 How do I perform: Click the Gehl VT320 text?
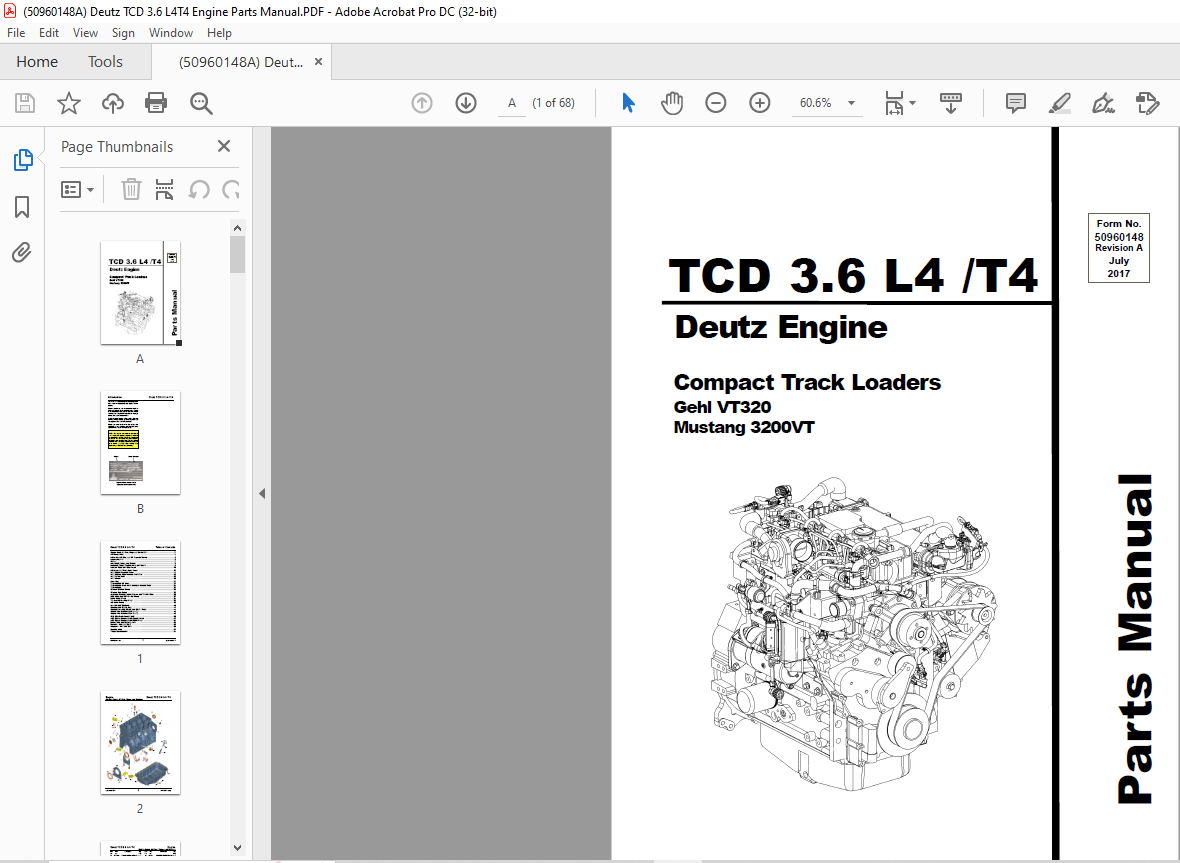[x=722, y=407]
